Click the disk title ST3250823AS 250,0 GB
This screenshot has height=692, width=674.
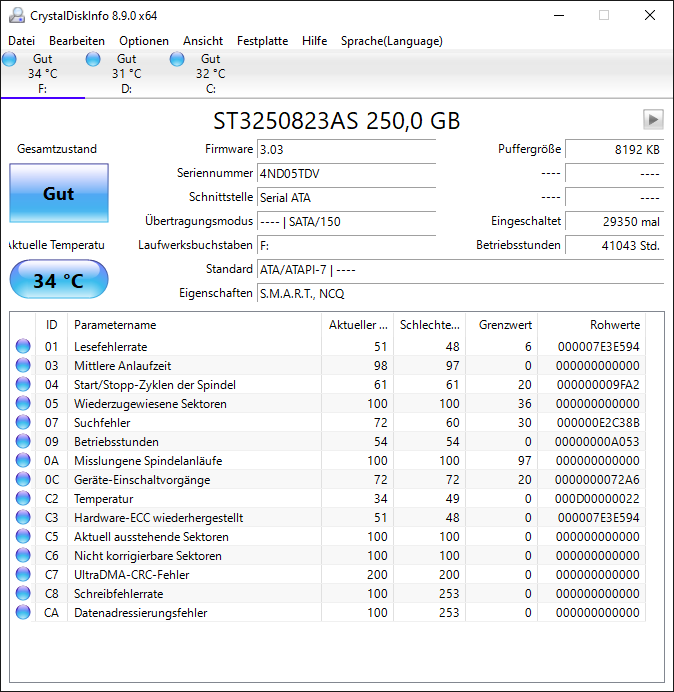337,120
